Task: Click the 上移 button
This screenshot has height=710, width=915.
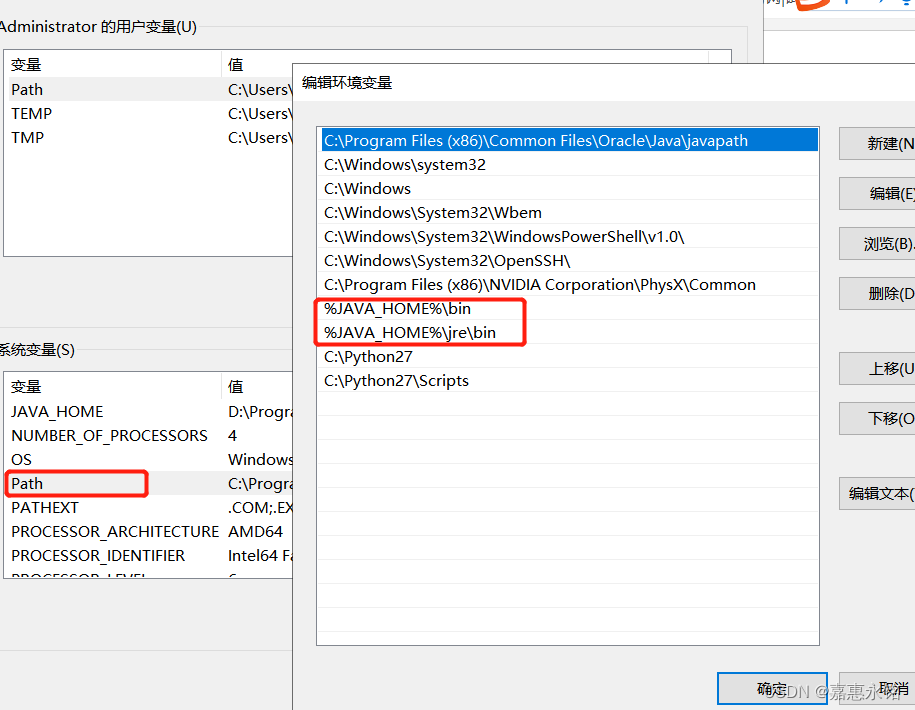Action: pos(877,368)
